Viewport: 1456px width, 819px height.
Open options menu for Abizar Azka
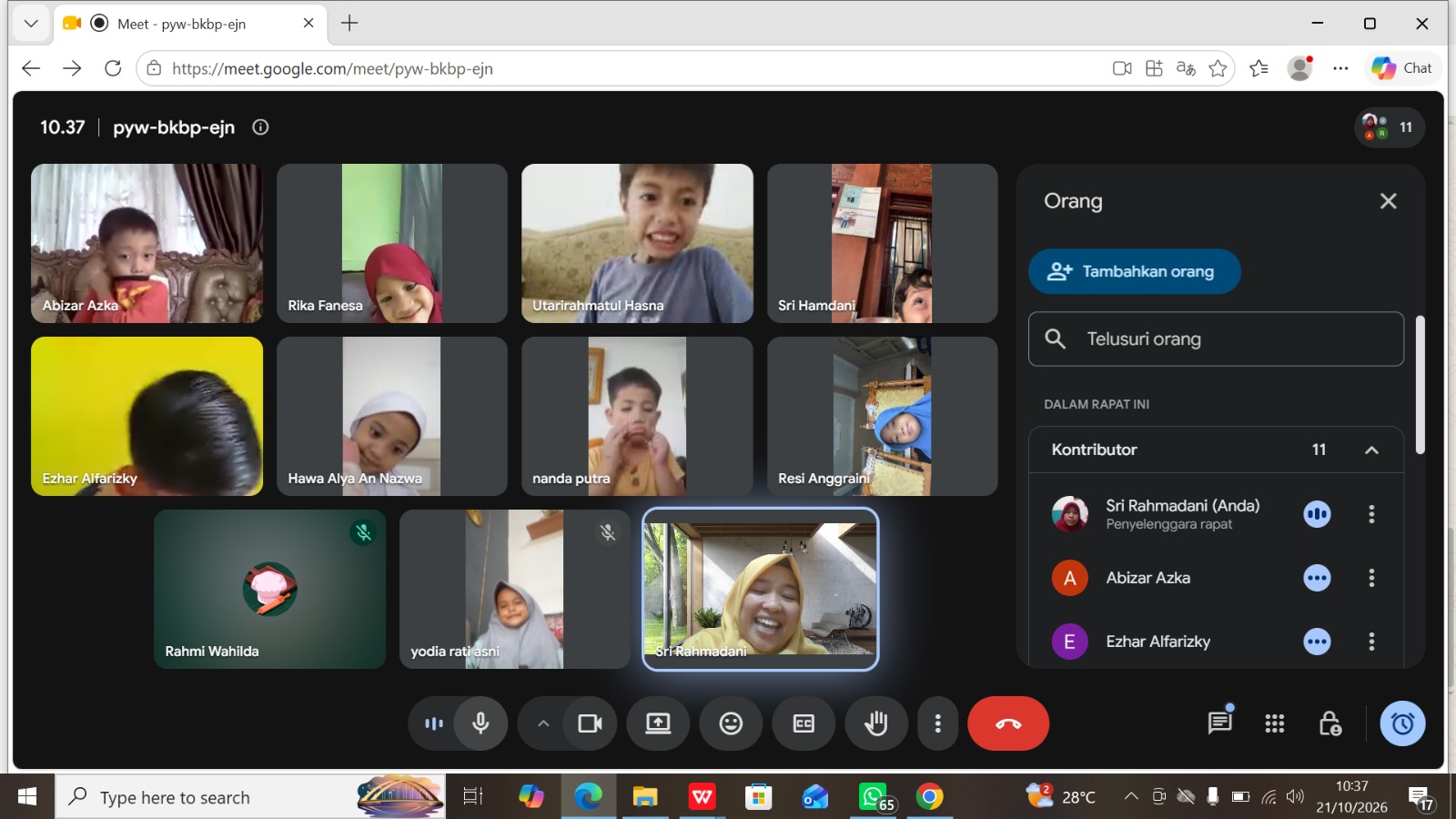point(1371,578)
